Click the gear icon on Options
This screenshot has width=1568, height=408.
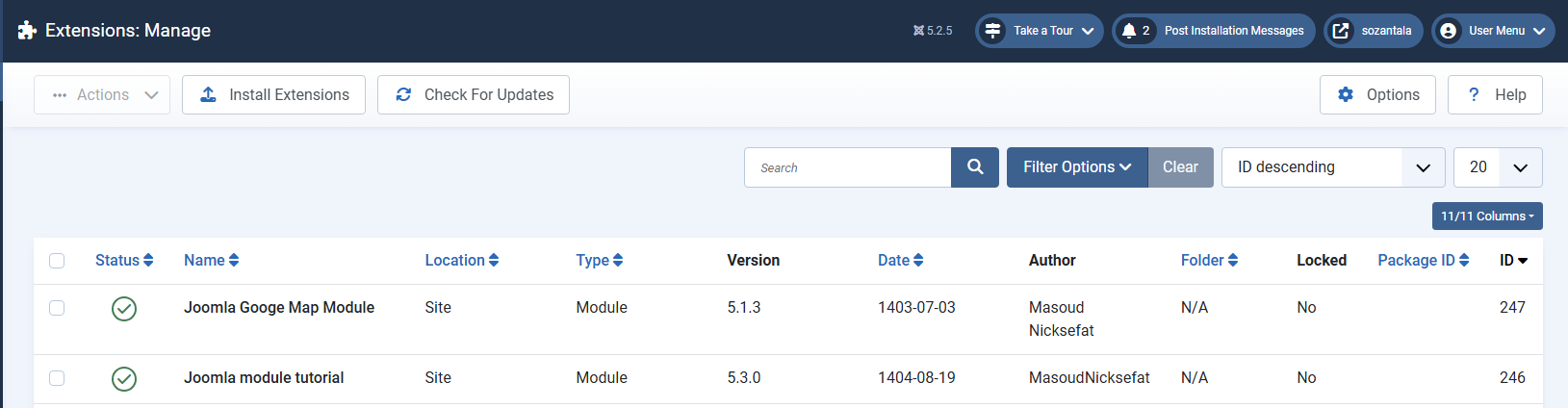1346,94
